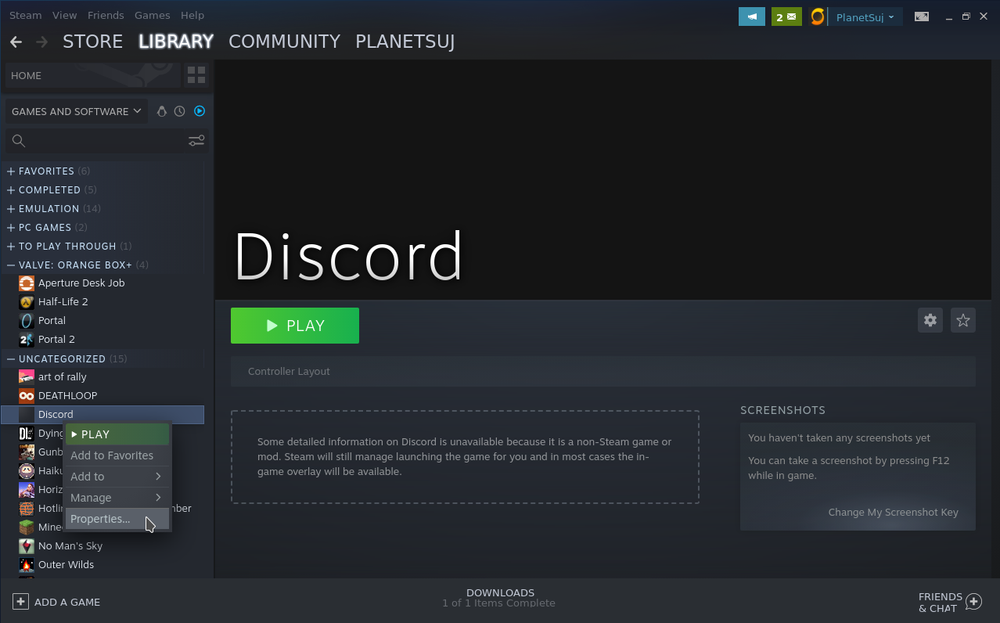The width and height of the screenshot is (1000, 623).
Task: Select Add to Favorites in context menu
Action: 117,455
